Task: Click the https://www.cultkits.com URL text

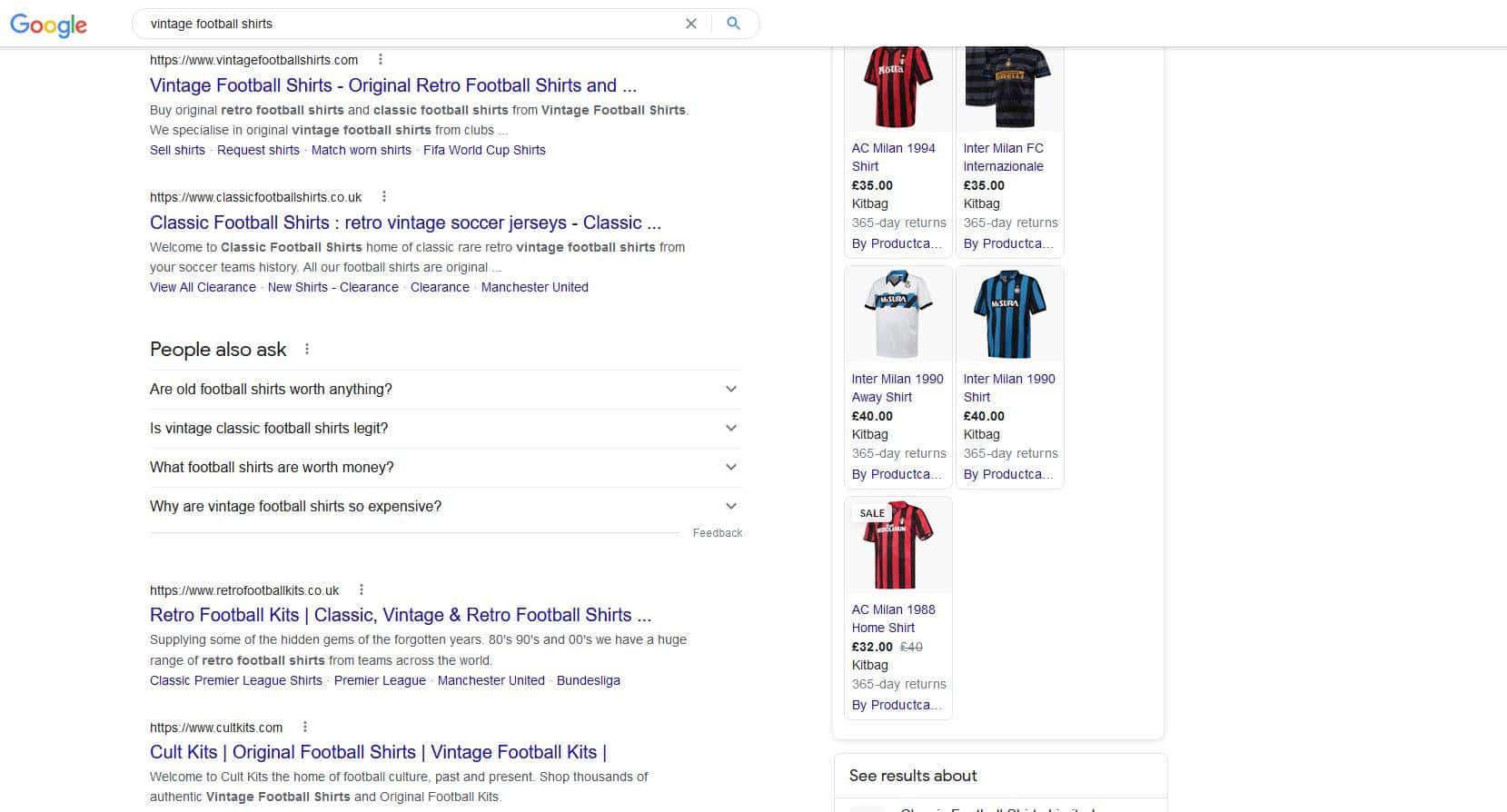Action: pyautogui.click(x=216, y=728)
